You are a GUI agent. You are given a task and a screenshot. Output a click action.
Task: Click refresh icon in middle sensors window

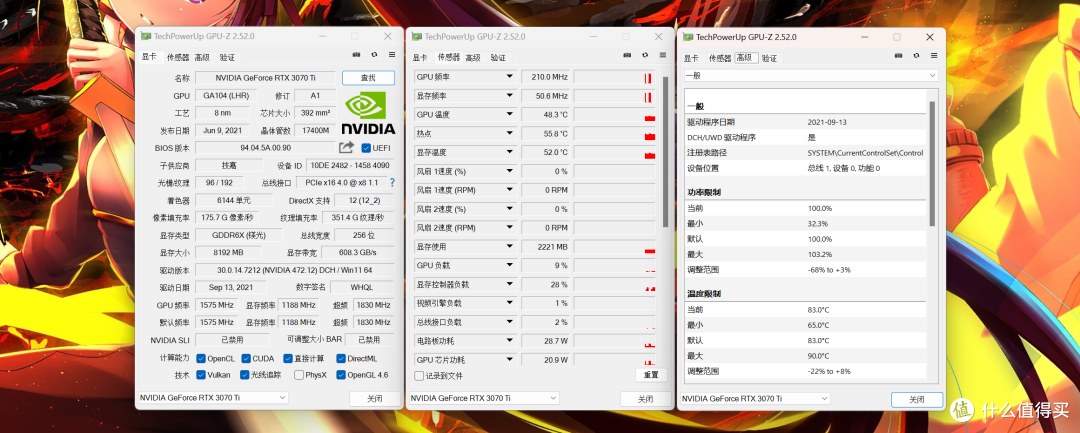(645, 55)
